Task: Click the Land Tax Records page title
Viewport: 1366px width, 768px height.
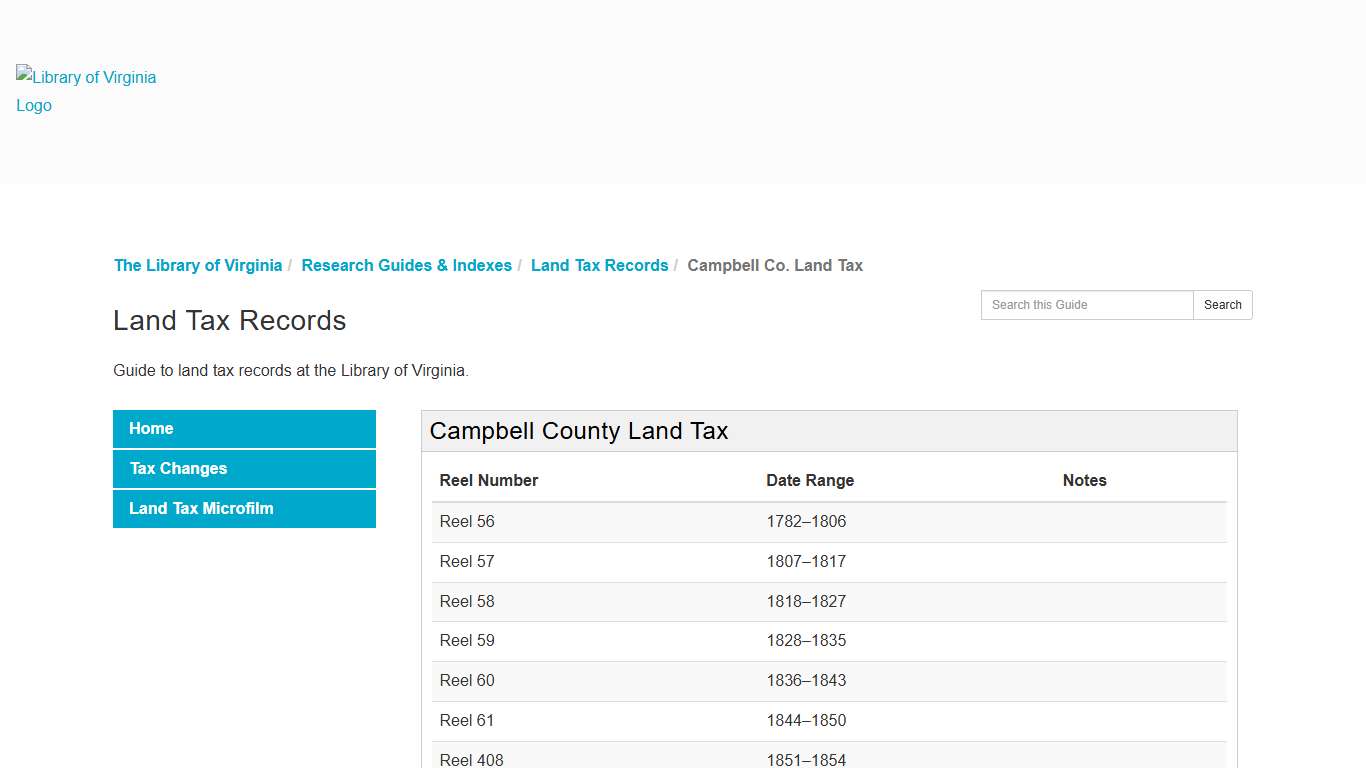Action: [x=229, y=320]
